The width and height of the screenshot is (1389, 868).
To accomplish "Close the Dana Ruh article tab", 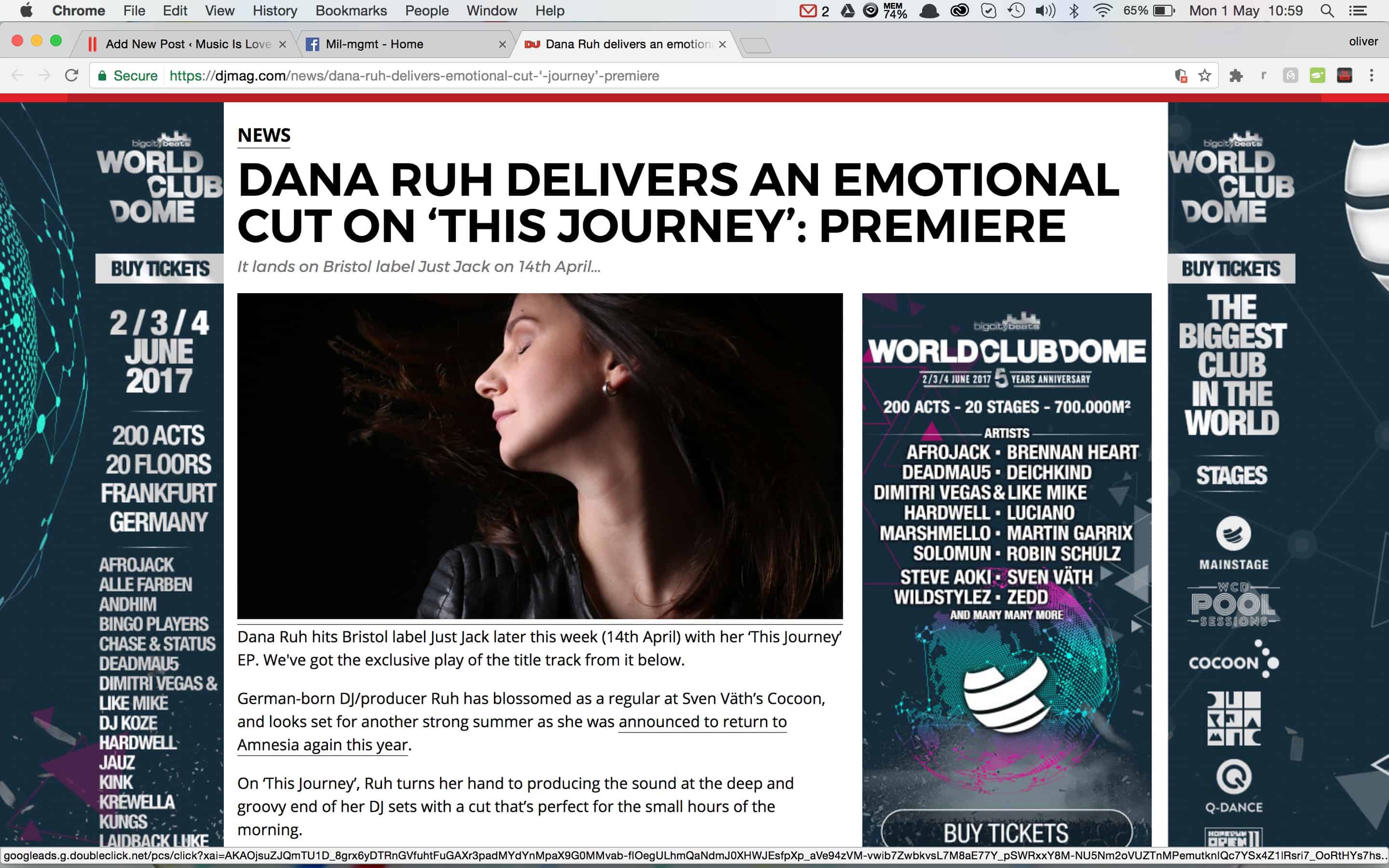I will (722, 44).
